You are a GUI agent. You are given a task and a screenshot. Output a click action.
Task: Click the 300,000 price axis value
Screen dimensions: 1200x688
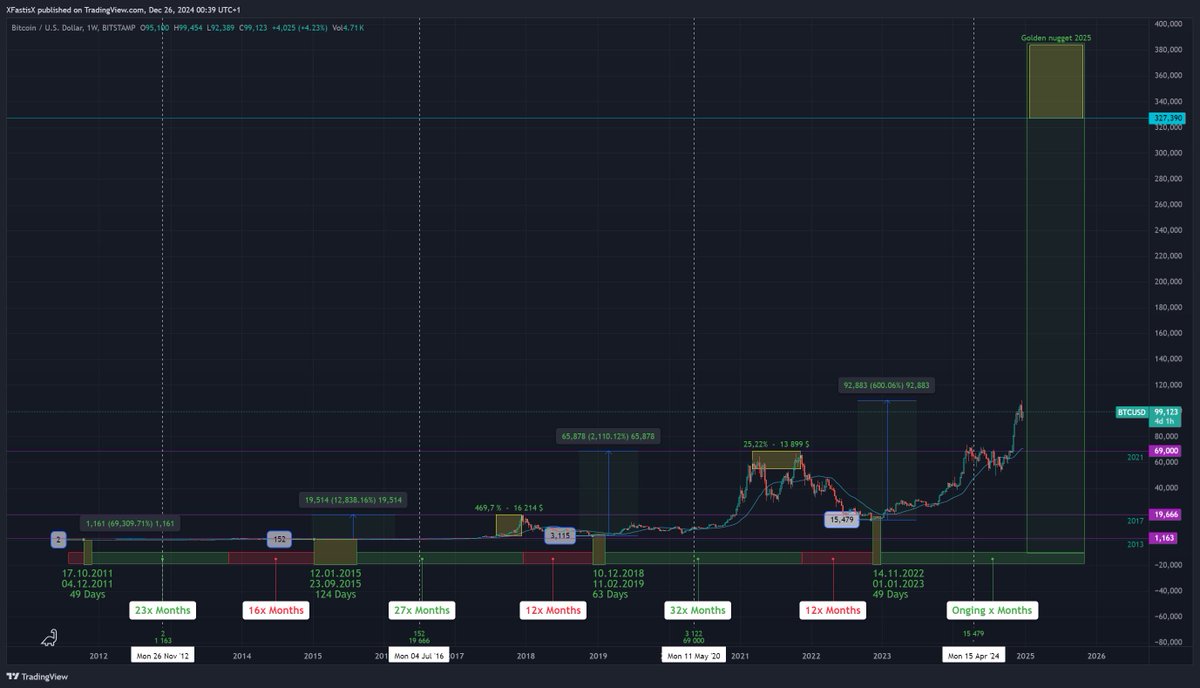pos(1169,153)
